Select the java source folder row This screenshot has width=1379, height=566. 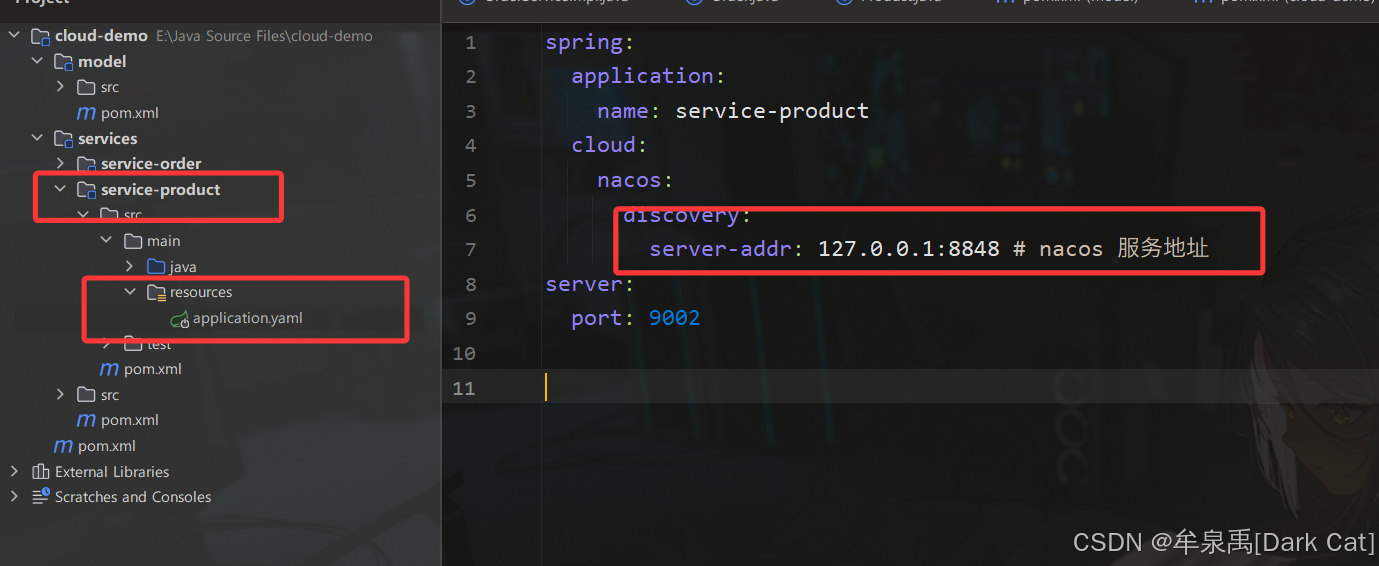[220, 267]
